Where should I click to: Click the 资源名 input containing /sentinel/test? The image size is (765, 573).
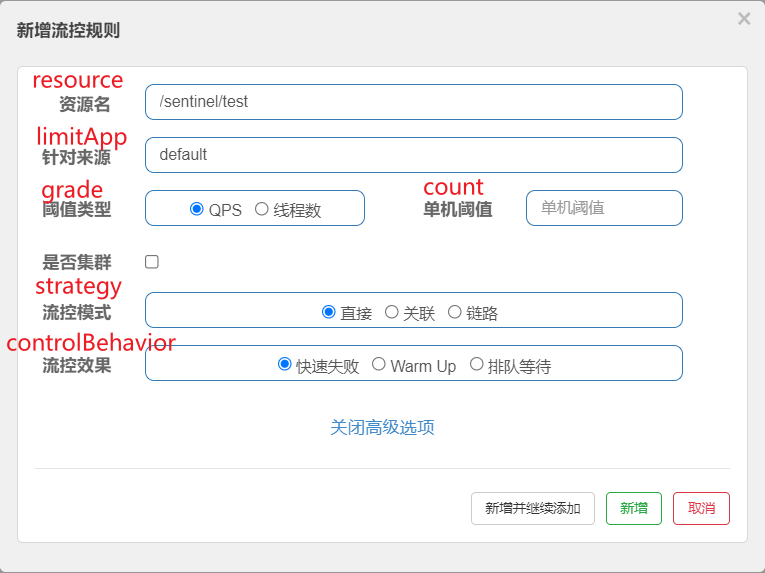(x=414, y=102)
